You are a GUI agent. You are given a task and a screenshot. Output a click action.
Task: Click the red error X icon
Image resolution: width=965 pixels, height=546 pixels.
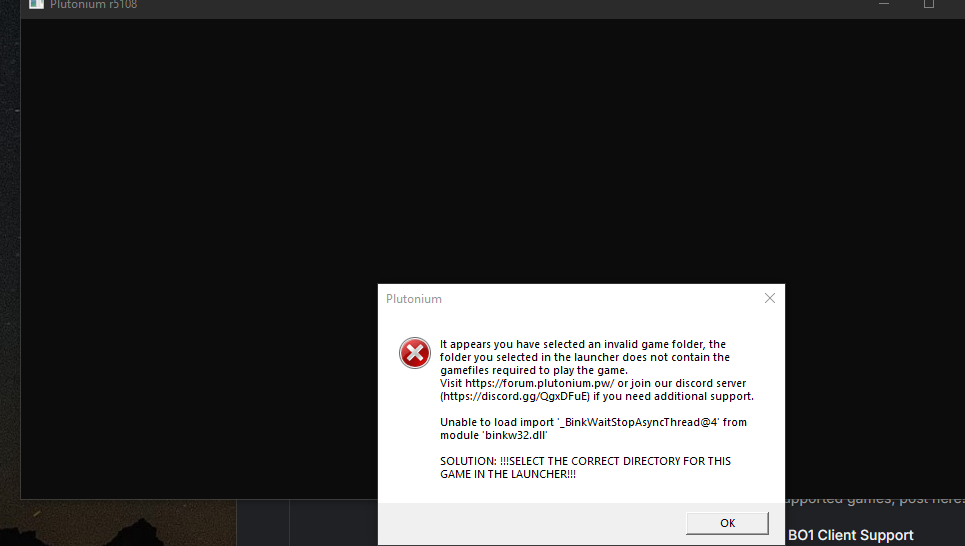pos(414,353)
